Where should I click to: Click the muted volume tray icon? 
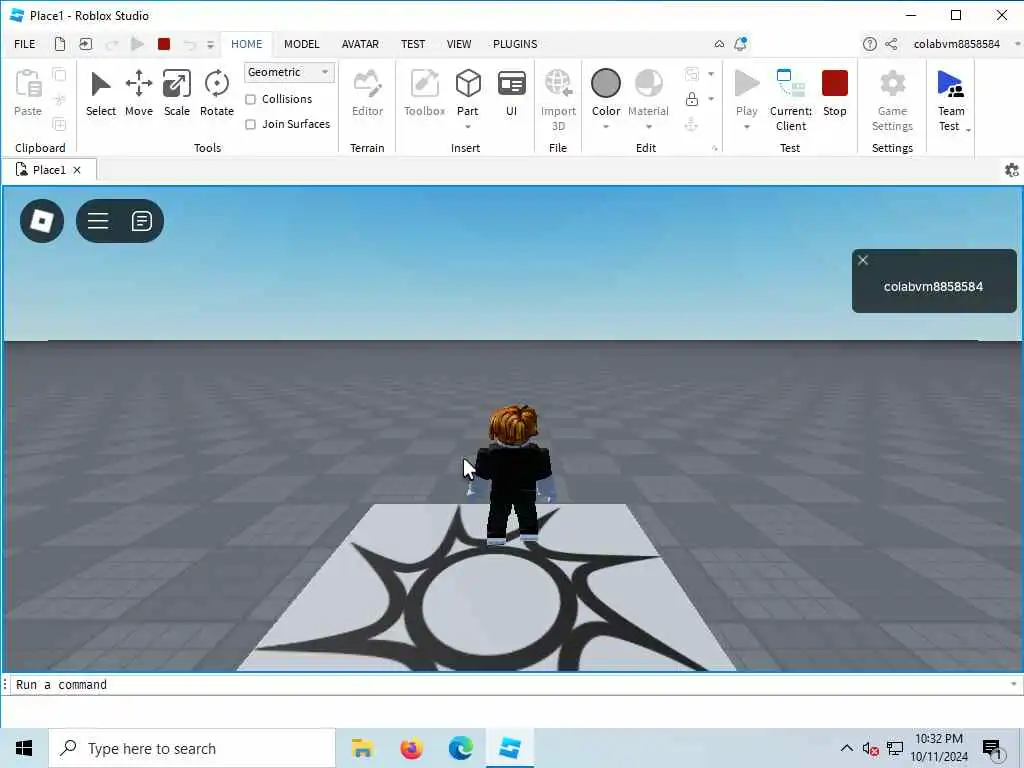(x=870, y=748)
